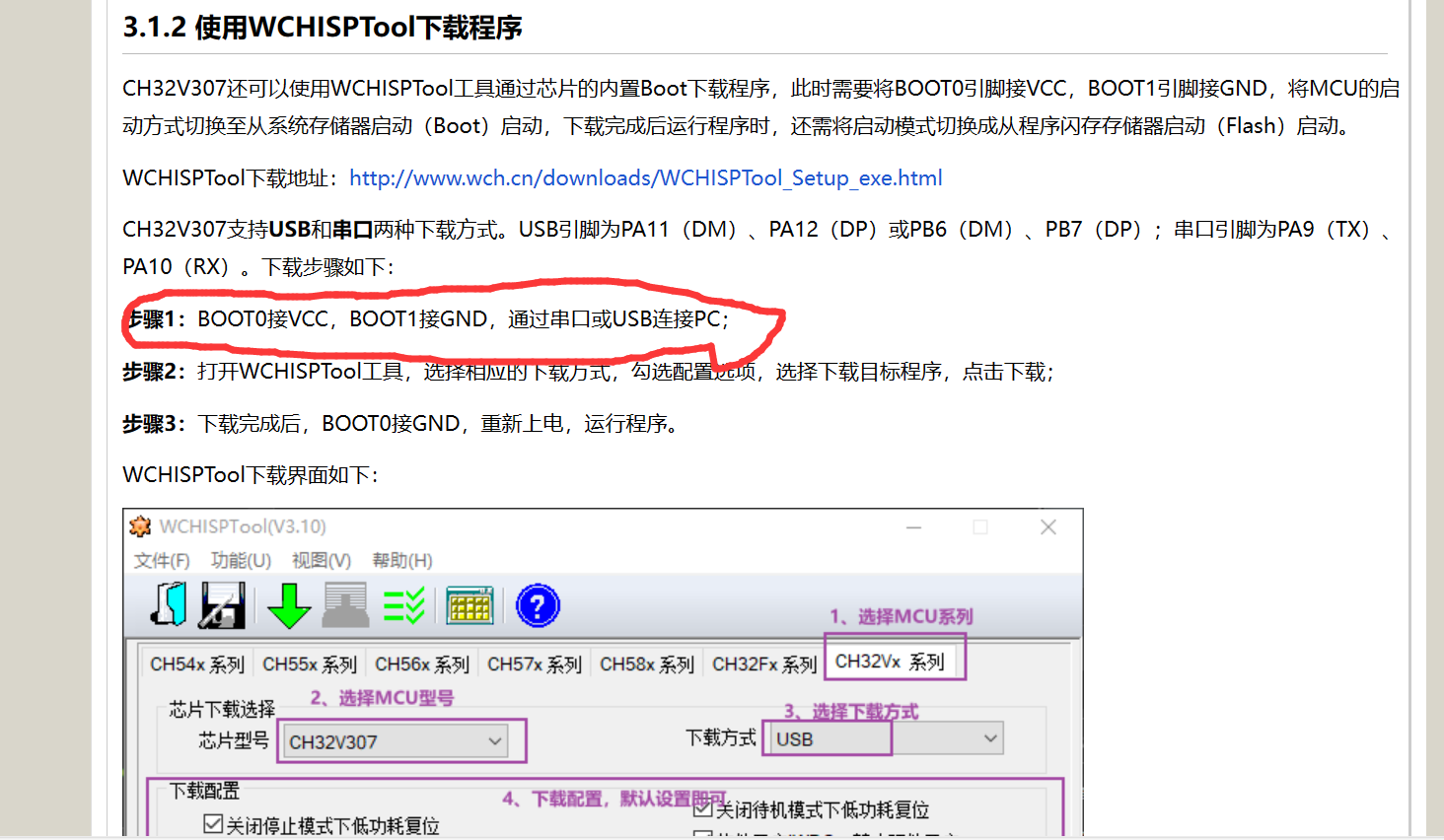Click the green download arrow icon
Screen dimensions: 1444x840
coord(289,605)
